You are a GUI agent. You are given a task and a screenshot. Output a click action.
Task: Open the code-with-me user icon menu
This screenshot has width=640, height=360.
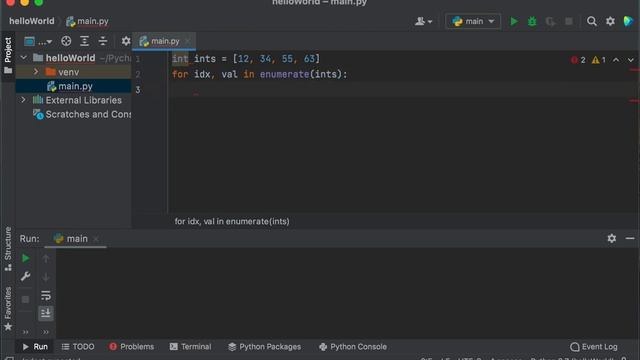click(423, 21)
